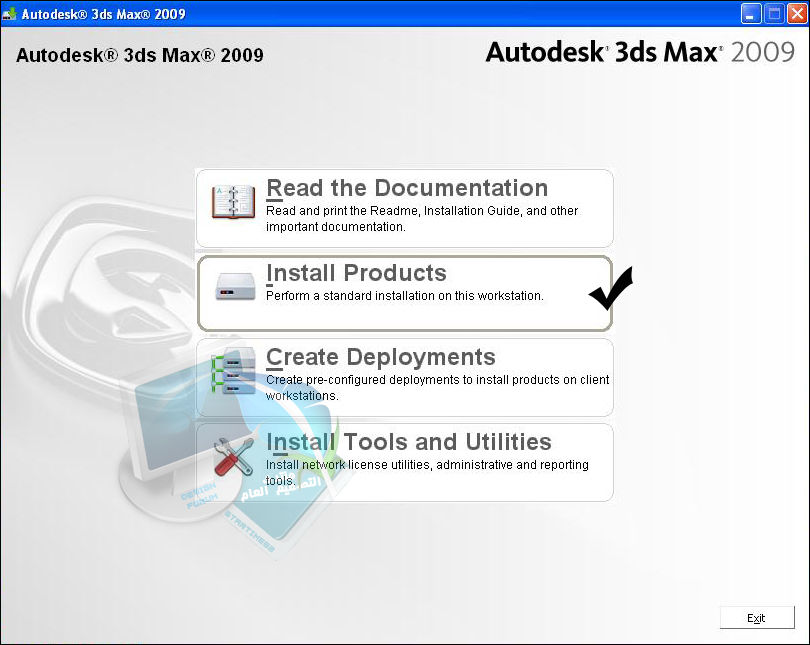The image size is (810, 645).
Task: Click 'Create pre-configured deployments' description text
Action: pos(437,388)
